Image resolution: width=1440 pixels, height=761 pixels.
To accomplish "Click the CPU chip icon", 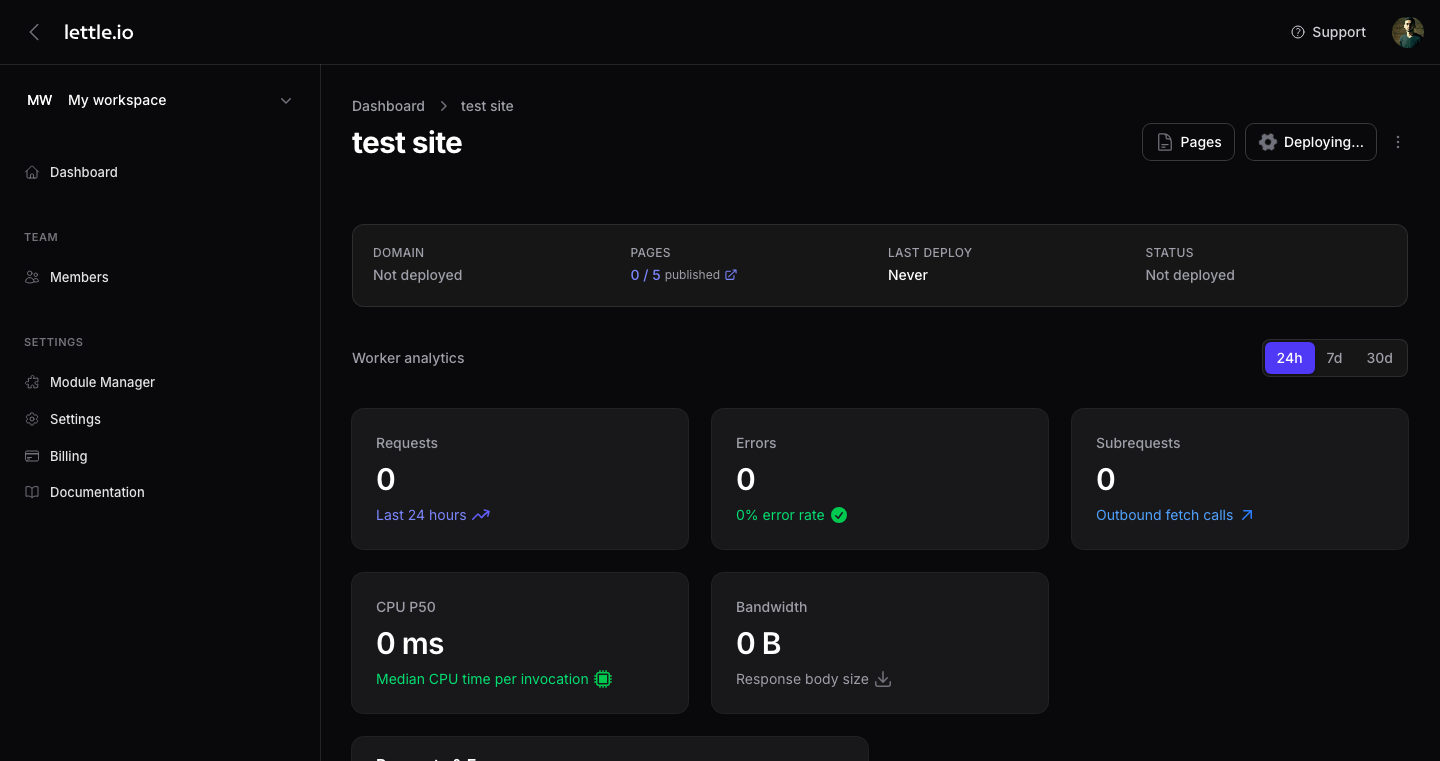I will (x=603, y=679).
